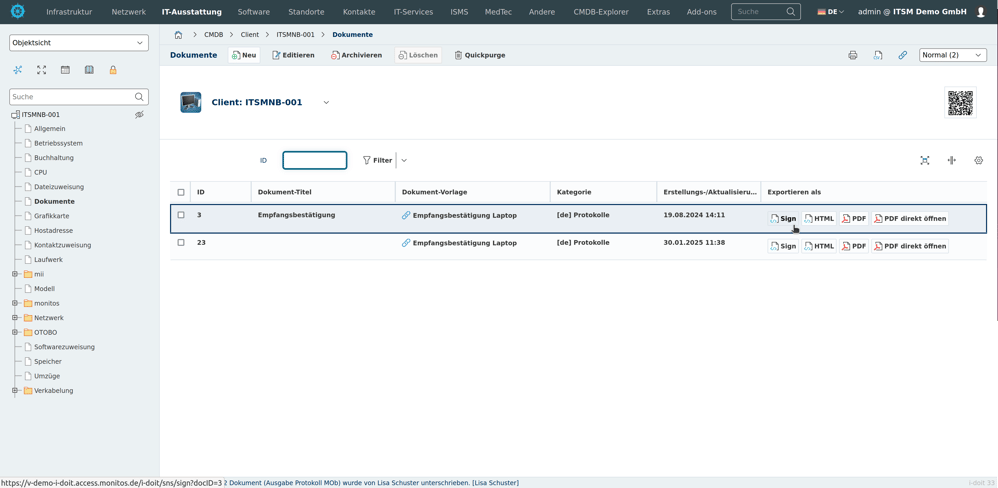The width and height of the screenshot is (998, 488).
Task: Toggle the select-all checkbox in table header
Action: 181,192
